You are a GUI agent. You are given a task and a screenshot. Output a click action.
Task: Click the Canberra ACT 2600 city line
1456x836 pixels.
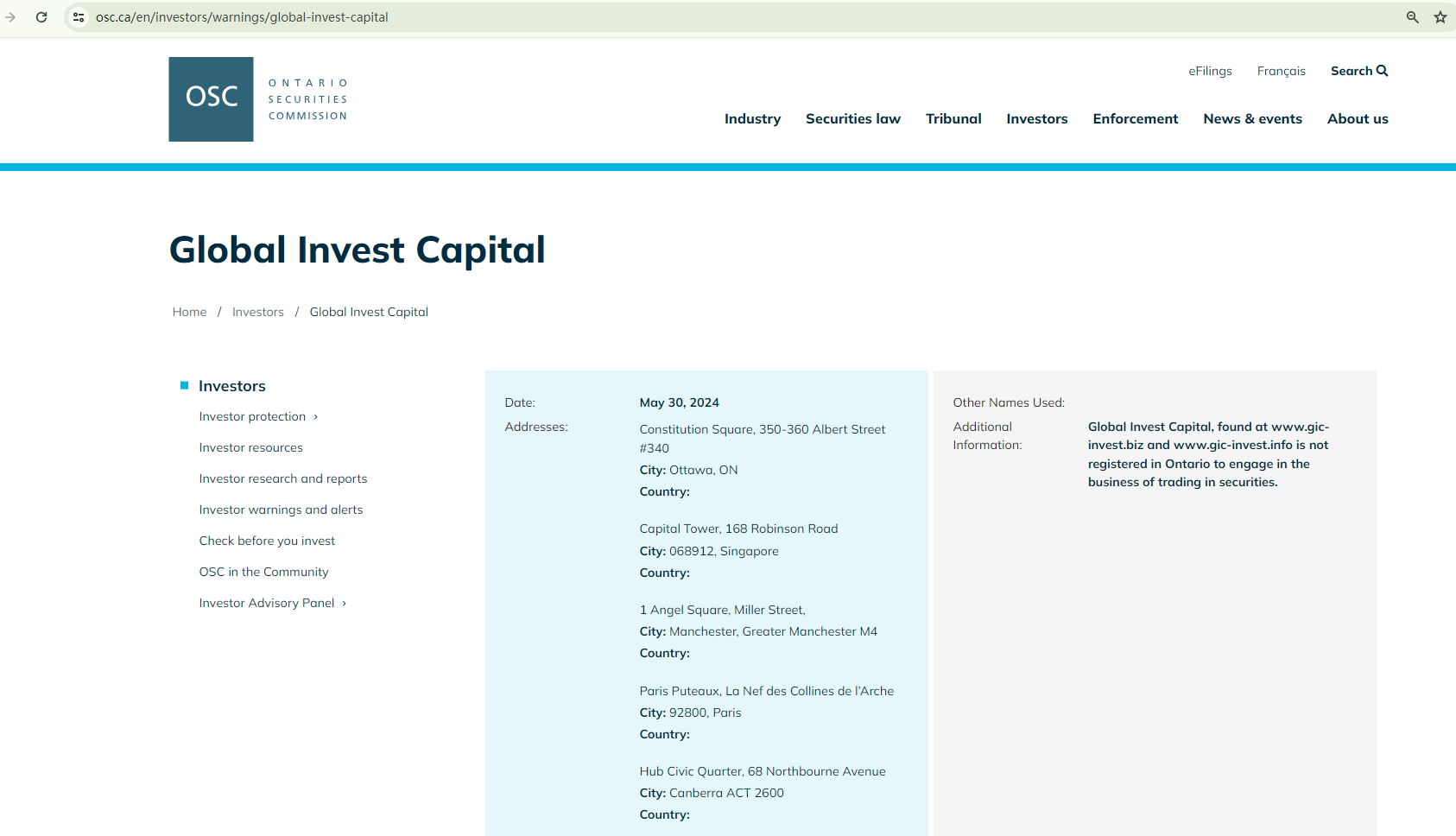(x=712, y=793)
